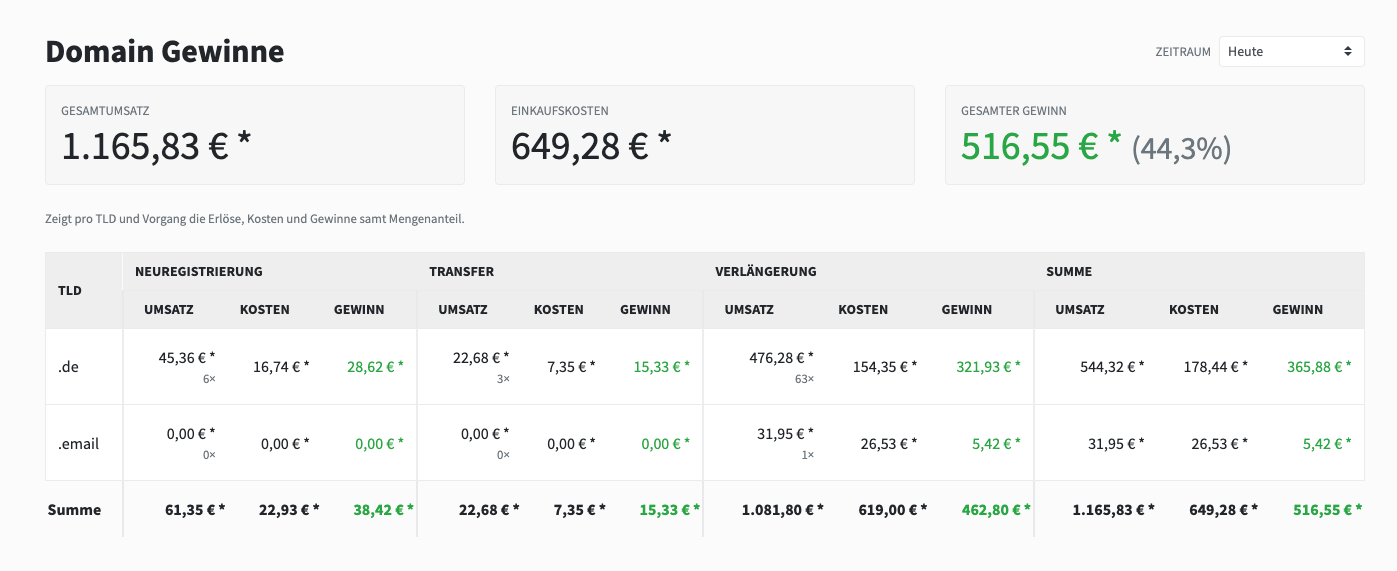The image size is (1397, 571).
Task: Click the .email Verlängerung Gewinn 5,42 €
Action: point(997,443)
